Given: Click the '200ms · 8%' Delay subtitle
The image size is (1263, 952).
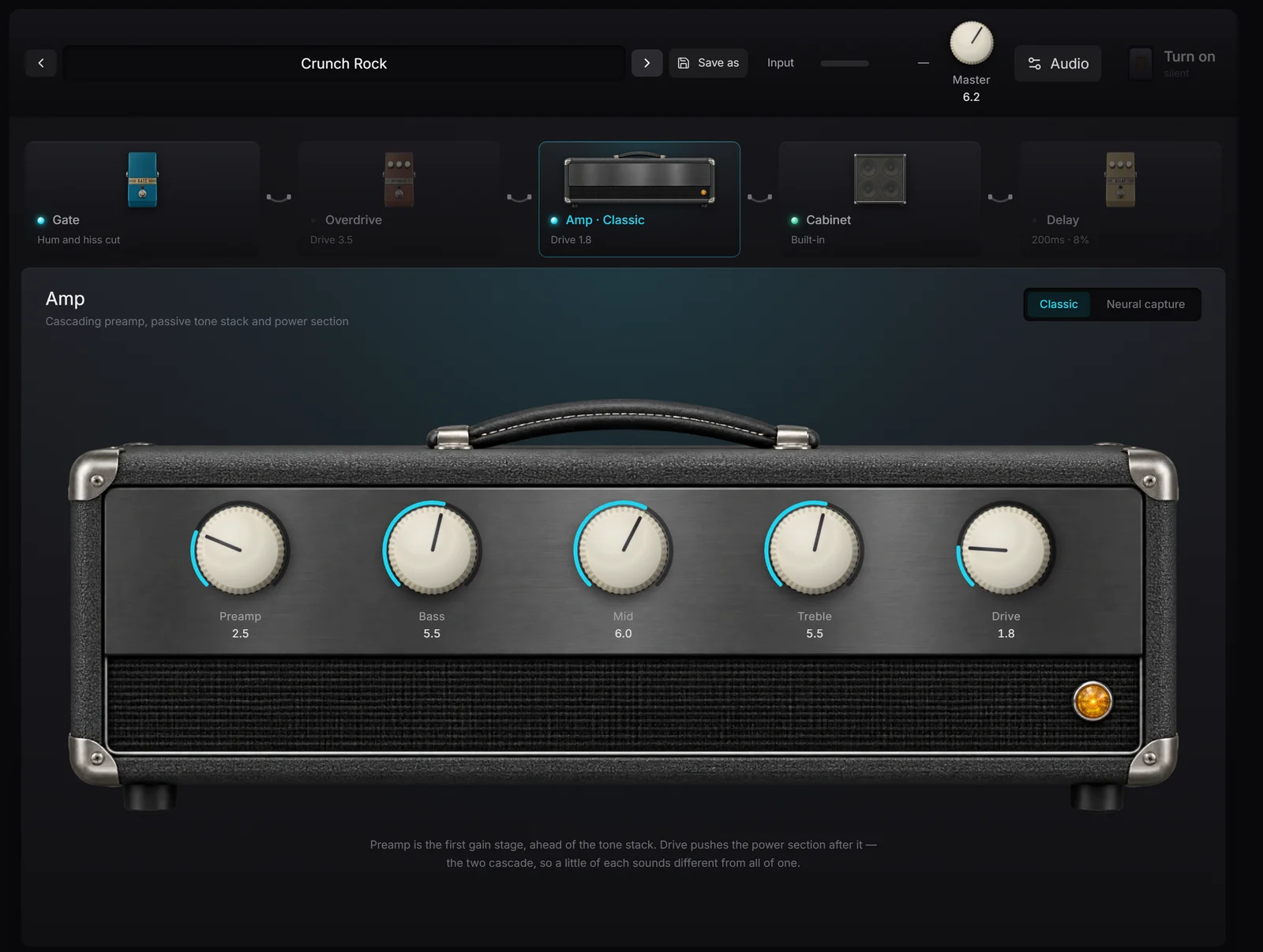Looking at the screenshot, I should (x=1060, y=240).
